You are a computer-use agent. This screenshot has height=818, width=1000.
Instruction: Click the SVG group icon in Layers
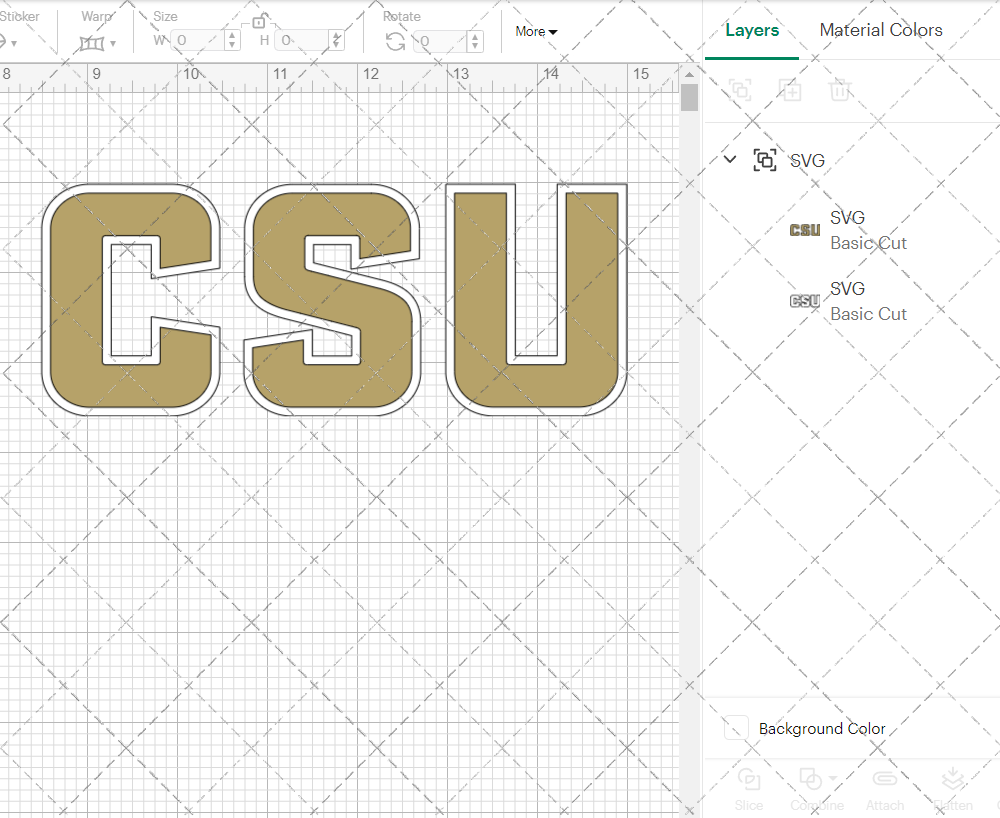(765, 160)
